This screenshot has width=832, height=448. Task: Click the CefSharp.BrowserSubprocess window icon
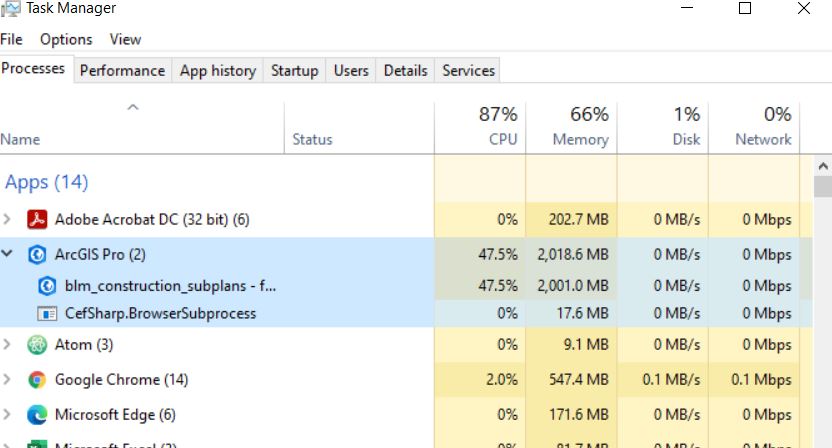47,314
